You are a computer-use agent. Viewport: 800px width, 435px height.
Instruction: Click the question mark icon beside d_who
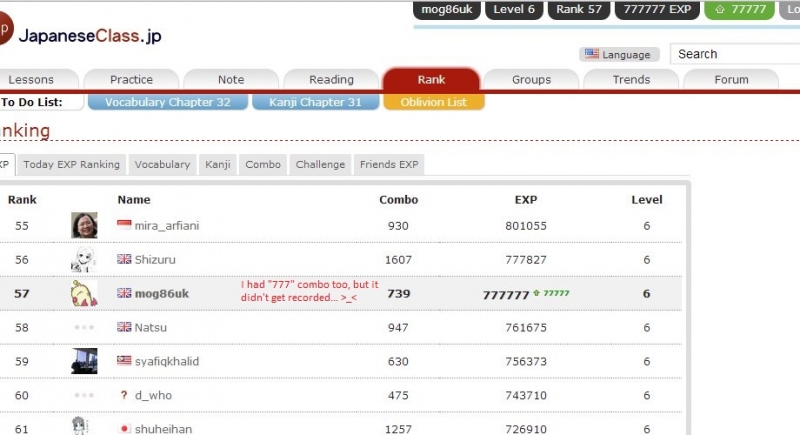click(x=124, y=395)
